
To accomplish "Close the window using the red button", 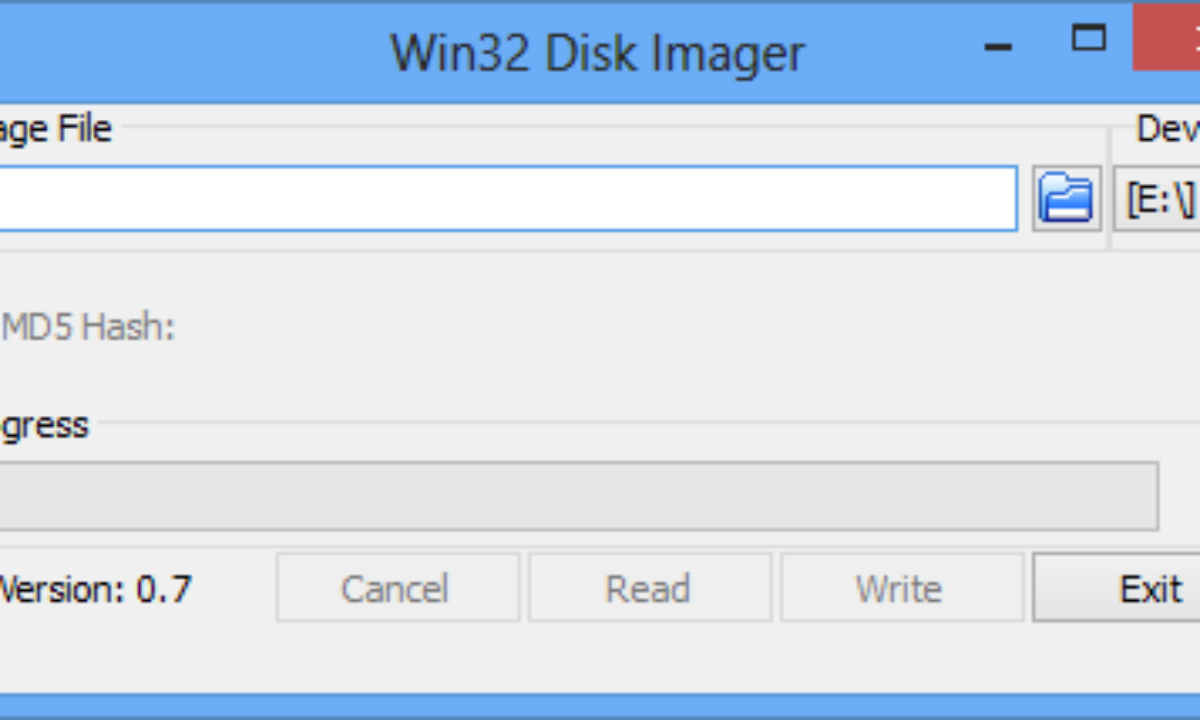I will click(1168, 38).
